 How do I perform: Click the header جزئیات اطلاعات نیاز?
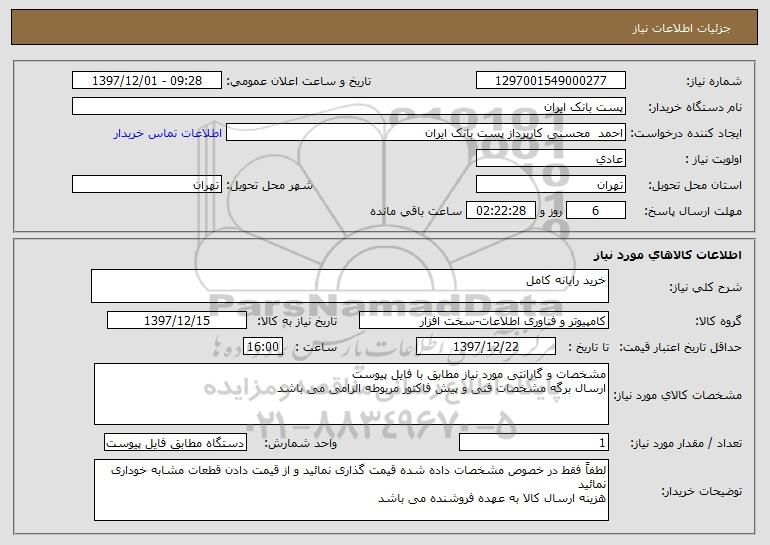coord(681,28)
